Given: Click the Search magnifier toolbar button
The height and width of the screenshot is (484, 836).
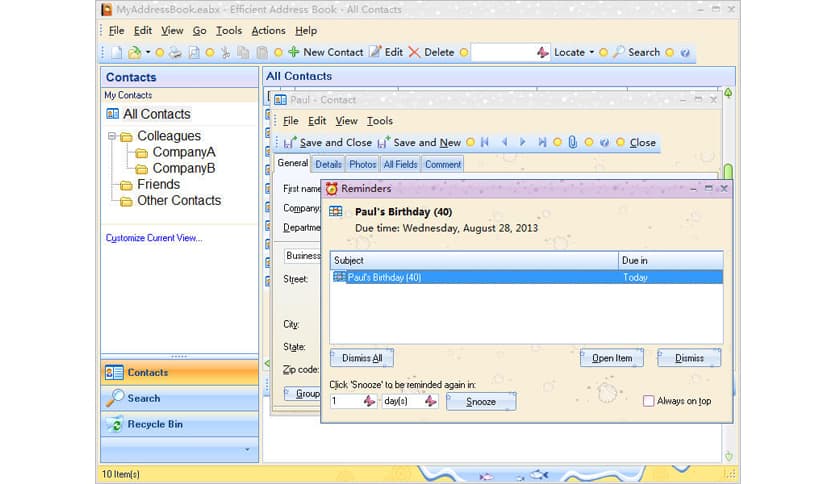Looking at the screenshot, I should click(637, 52).
